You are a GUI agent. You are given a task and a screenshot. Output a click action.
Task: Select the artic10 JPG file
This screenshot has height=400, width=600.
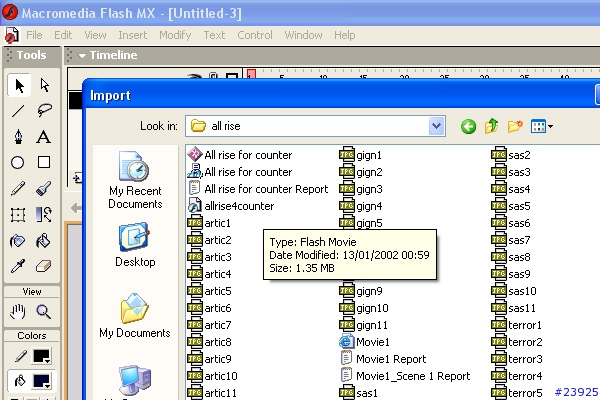pos(212,376)
